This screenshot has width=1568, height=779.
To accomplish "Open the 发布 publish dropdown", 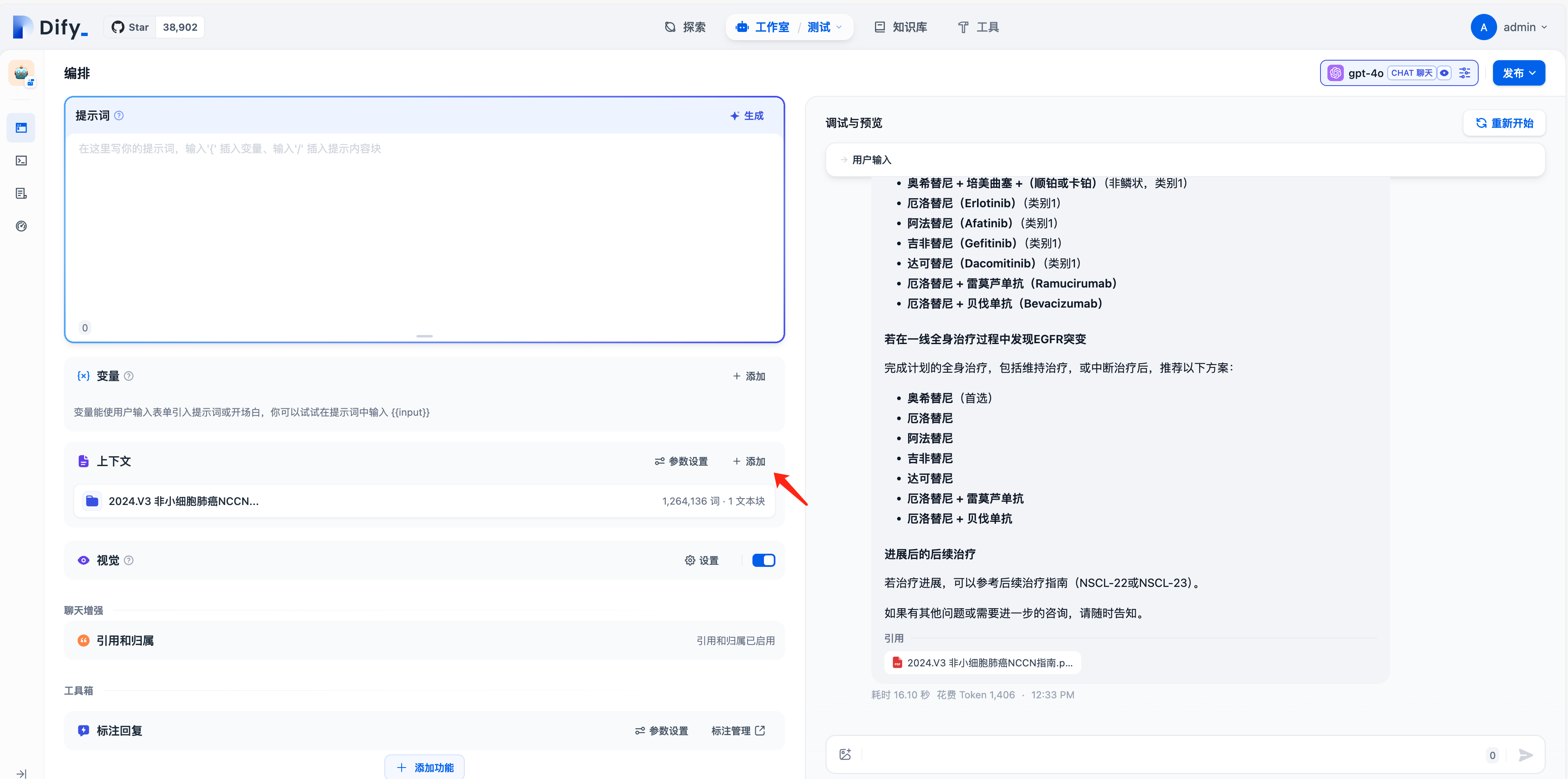I will tap(1519, 73).
